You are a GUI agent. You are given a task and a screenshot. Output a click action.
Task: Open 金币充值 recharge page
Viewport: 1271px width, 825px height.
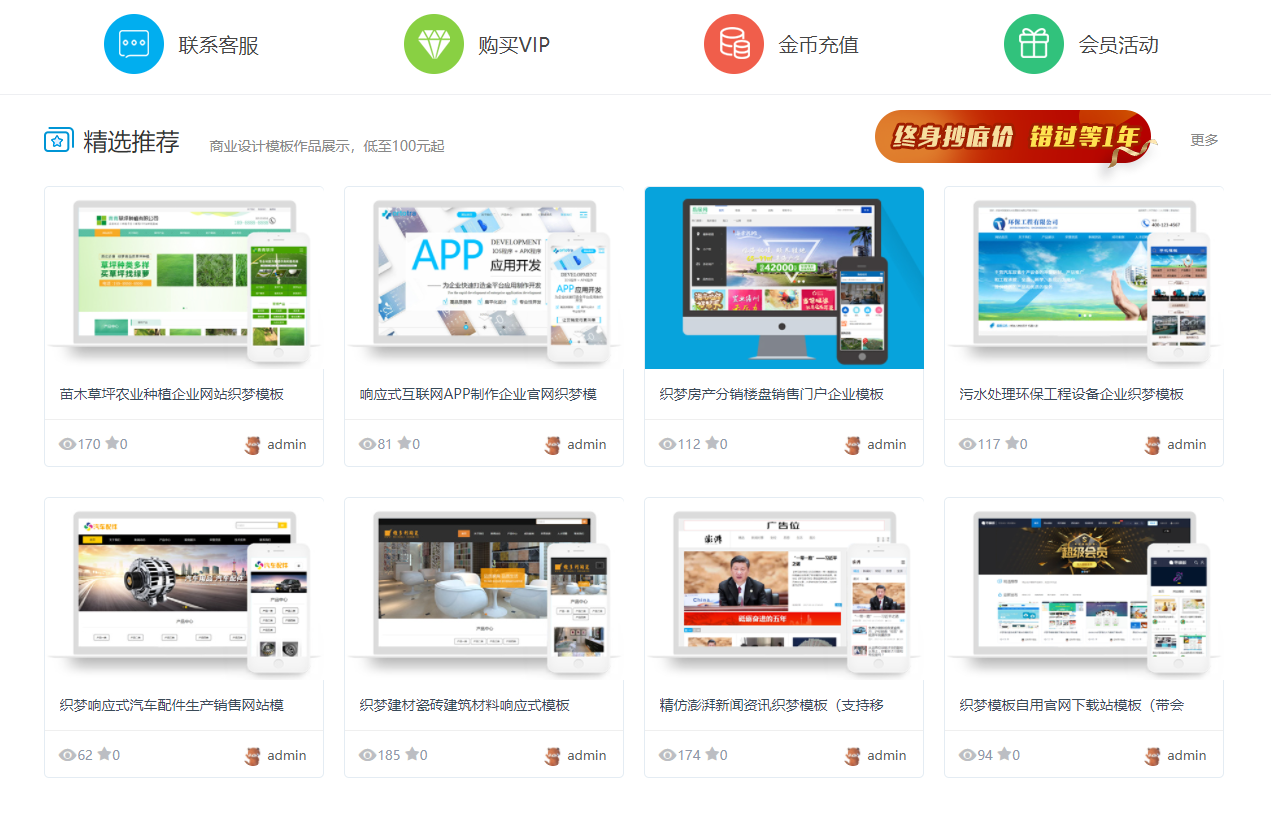pos(818,45)
